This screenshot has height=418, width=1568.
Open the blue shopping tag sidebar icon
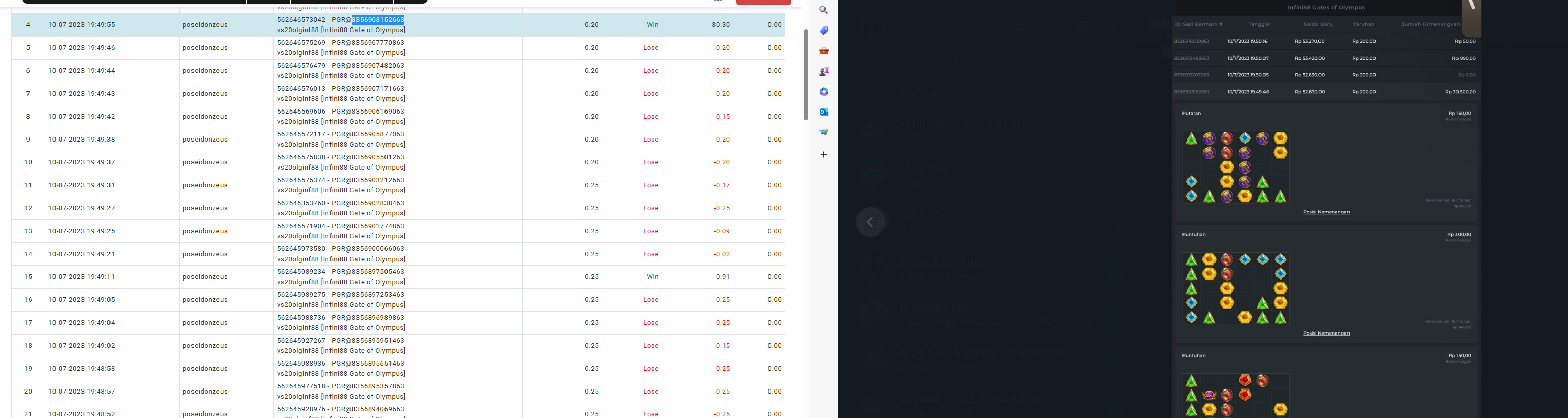(x=823, y=31)
